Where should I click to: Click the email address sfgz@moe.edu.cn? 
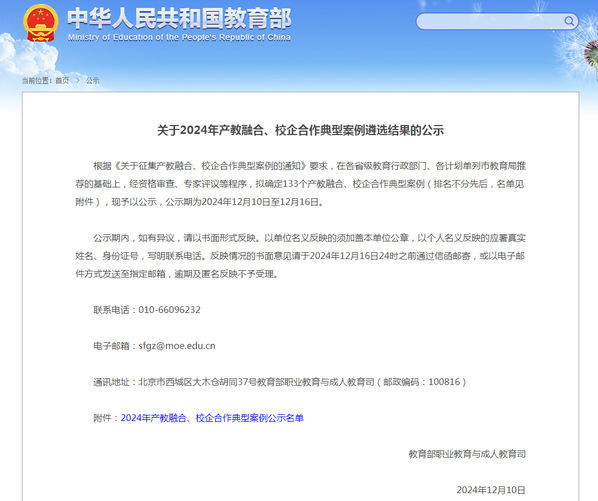pyautogui.click(x=177, y=346)
